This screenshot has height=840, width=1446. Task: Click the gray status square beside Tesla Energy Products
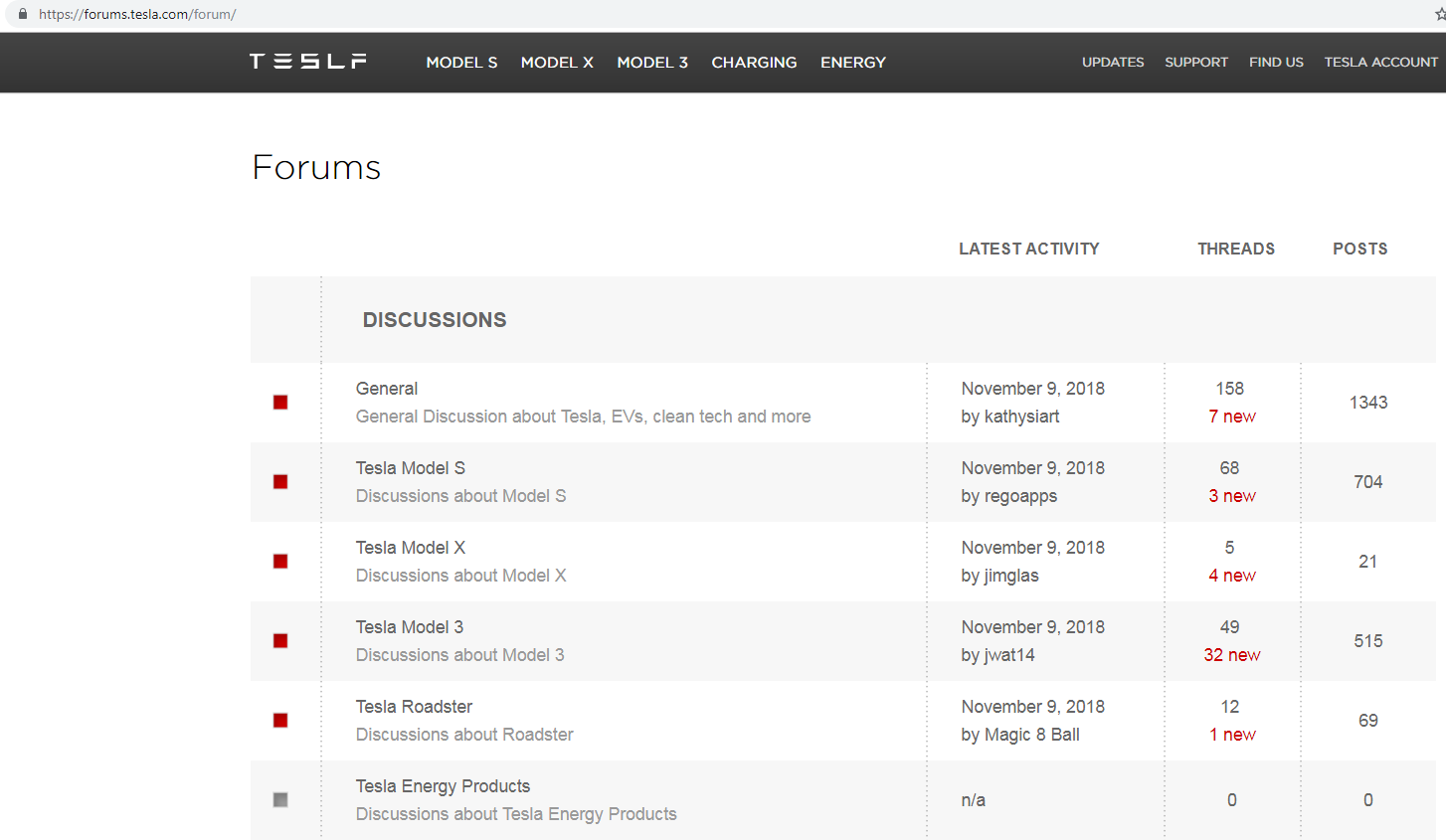point(280,800)
